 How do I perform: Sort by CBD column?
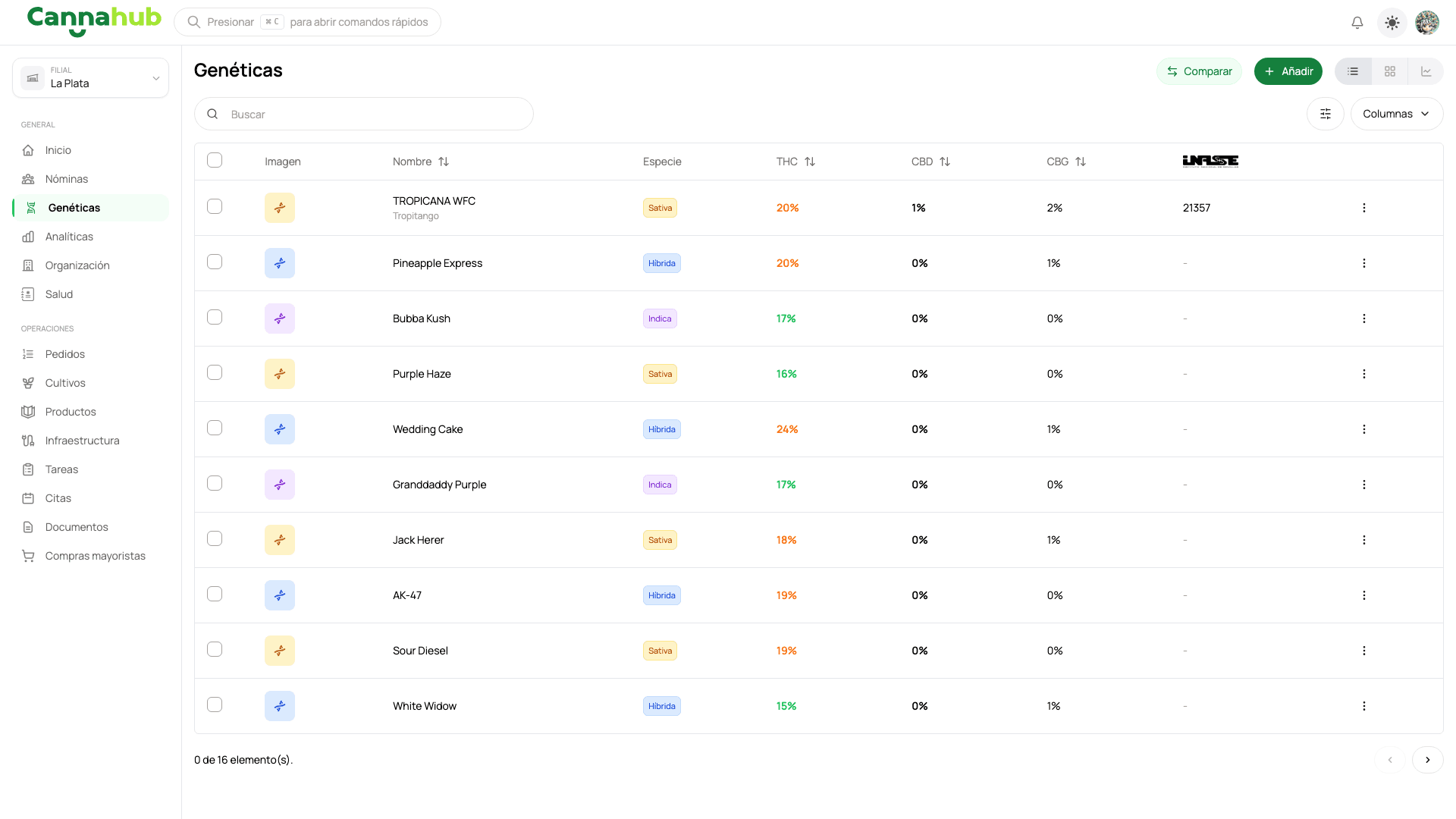click(x=930, y=162)
